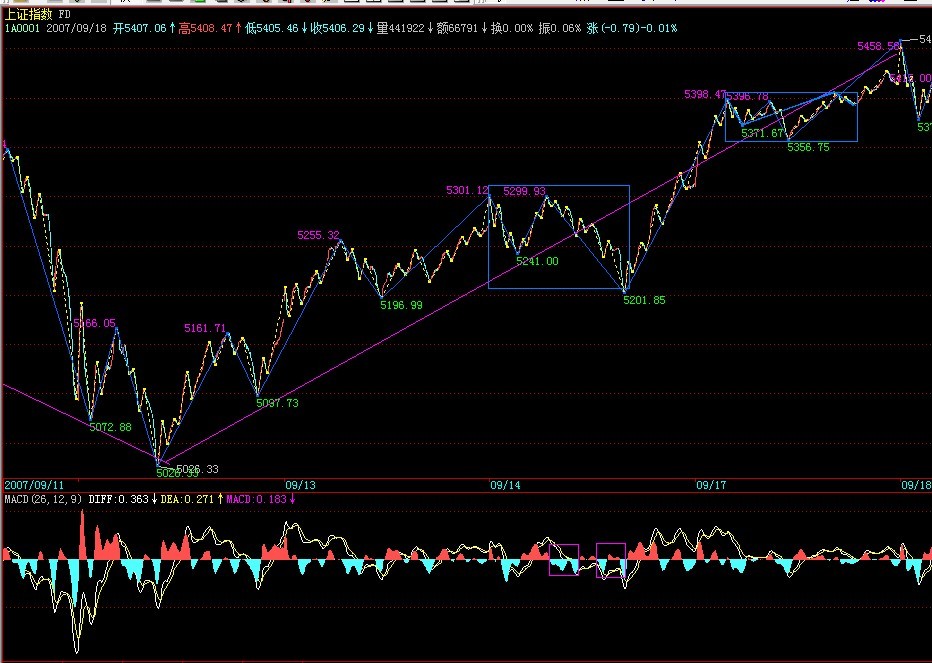Screen dimensions: 932x663
Task: Click the 09/14 date axis marker
Action: (x=504, y=484)
